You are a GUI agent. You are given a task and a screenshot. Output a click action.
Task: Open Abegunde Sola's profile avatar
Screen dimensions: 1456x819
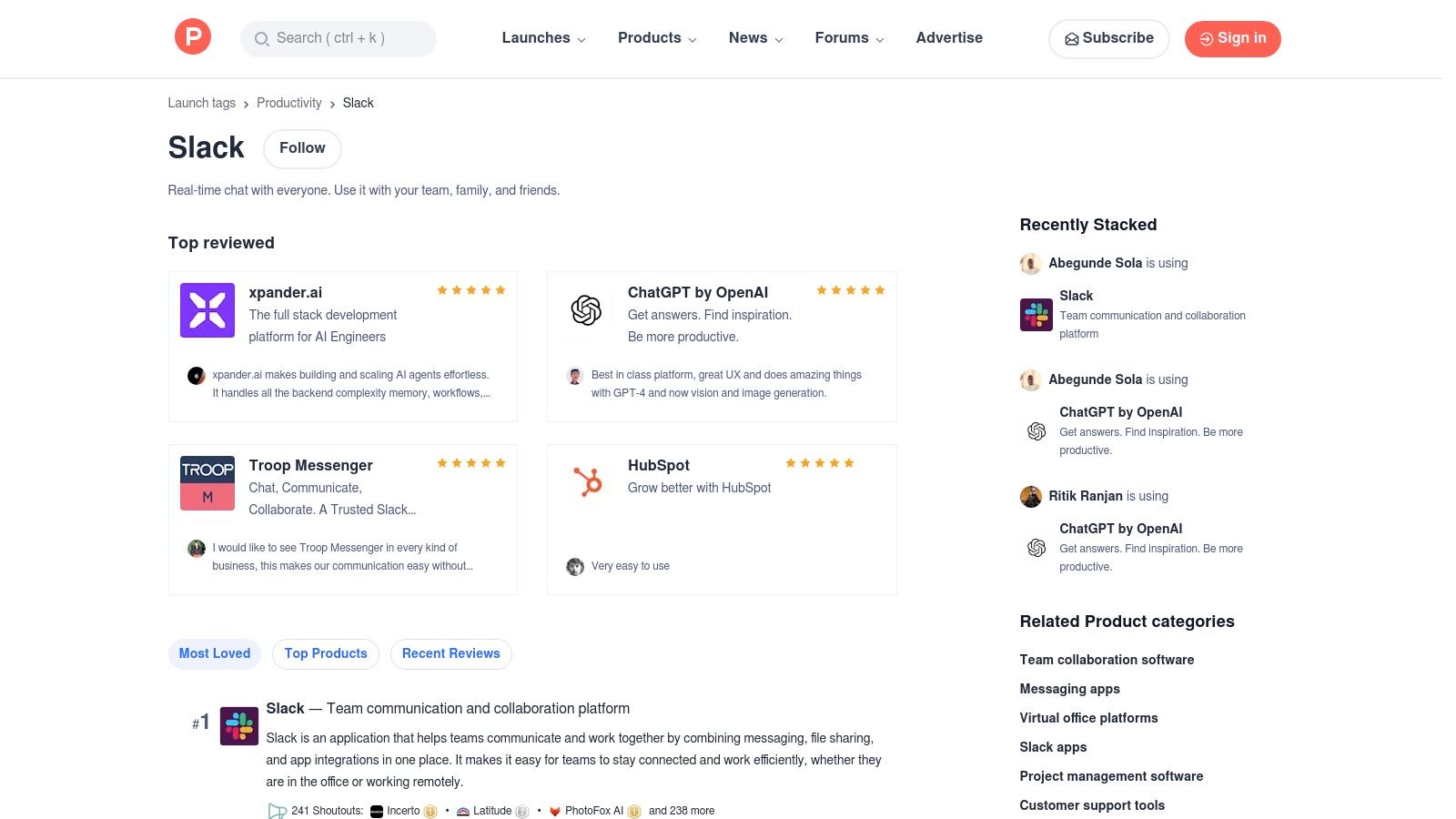[x=1030, y=263]
